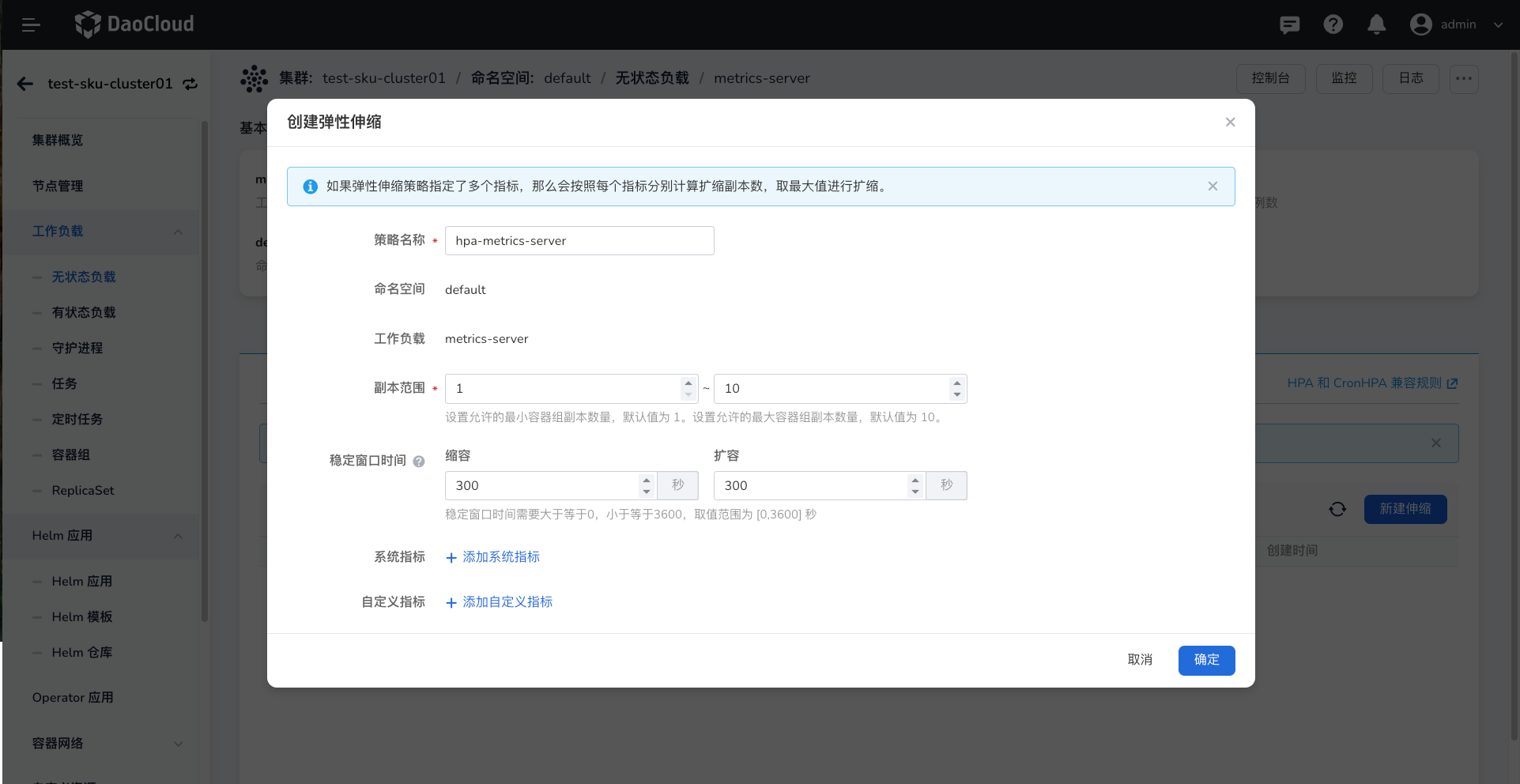Expand the 容器网络 sidebar section
This screenshot has height=784, width=1520.
tap(178, 744)
